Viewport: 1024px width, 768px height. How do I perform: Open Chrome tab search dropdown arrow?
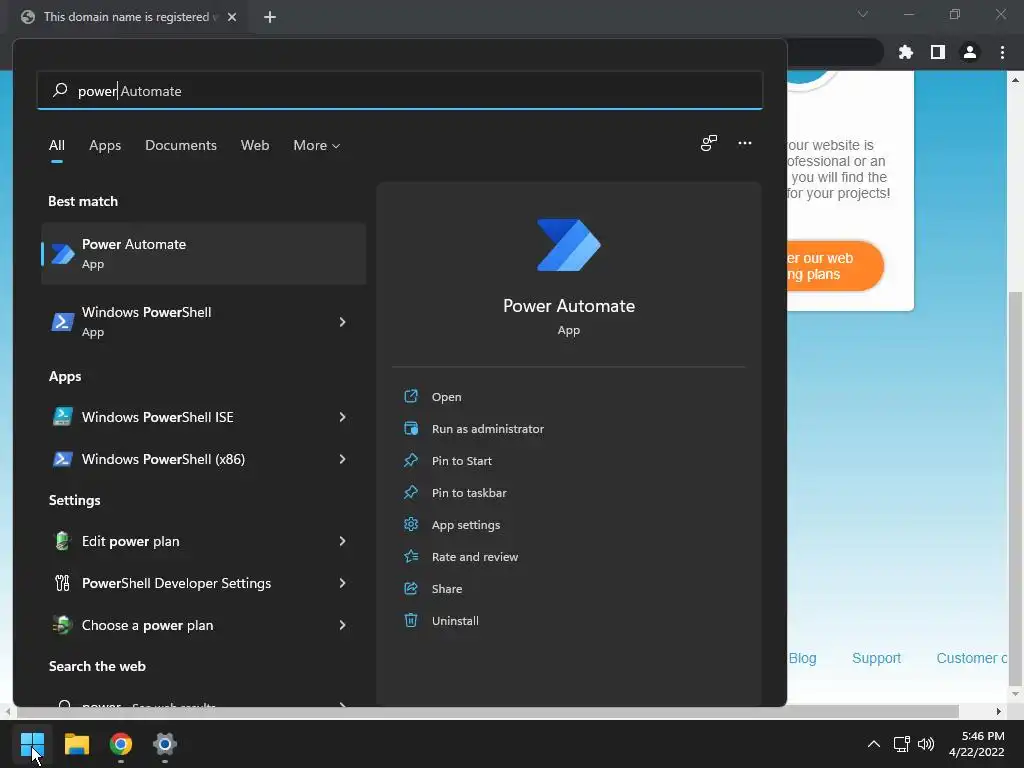point(863,14)
